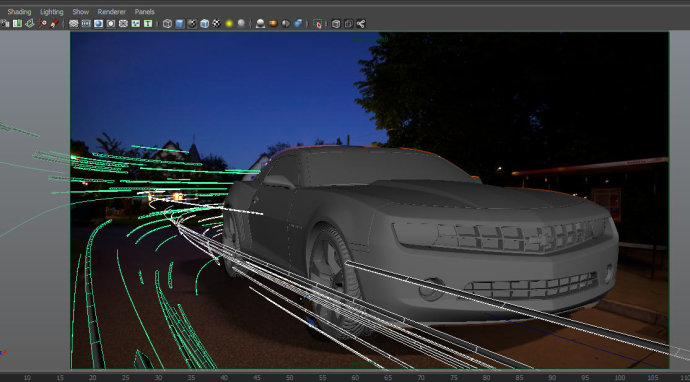Toggle the Film Gate icon
This screenshot has height=382, width=690.
click(x=86, y=23)
